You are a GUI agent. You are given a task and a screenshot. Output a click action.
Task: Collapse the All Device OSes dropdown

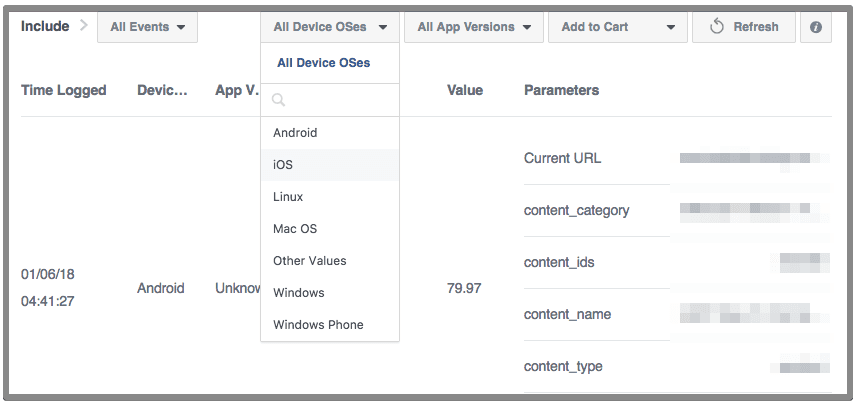[329, 28]
